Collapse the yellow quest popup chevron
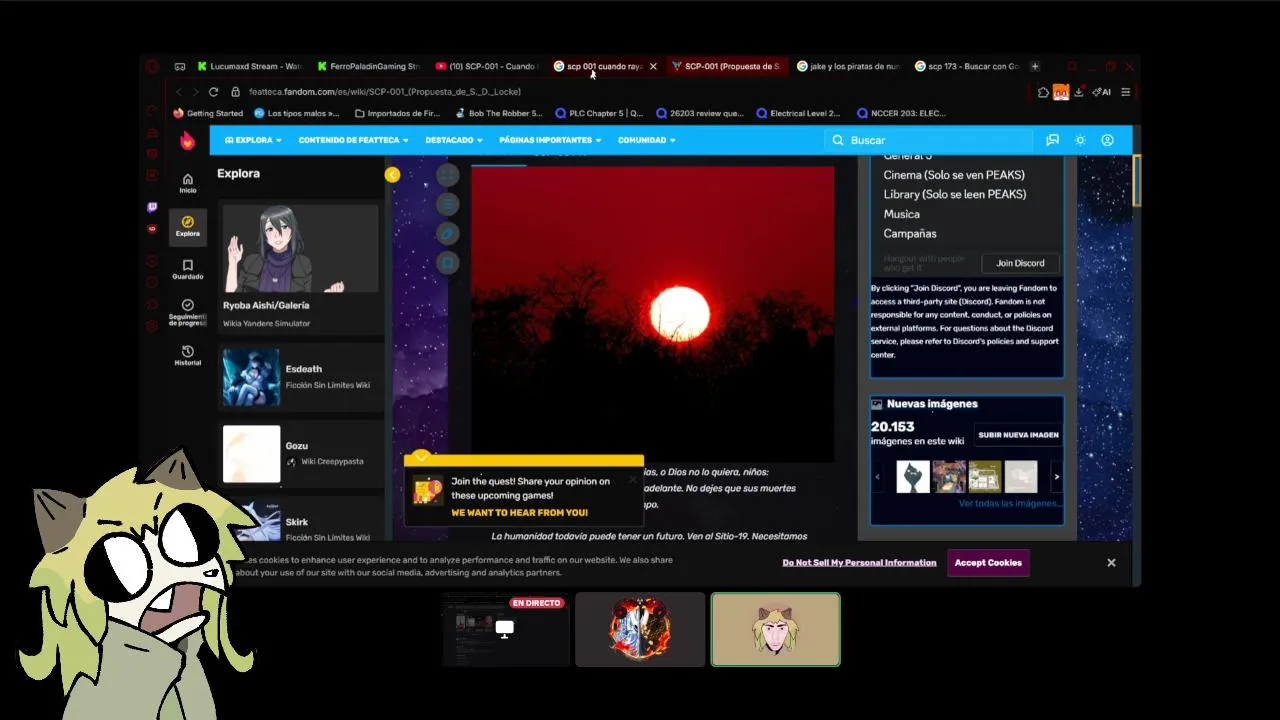Image resolution: width=1280 pixels, height=720 pixels. coord(421,458)
